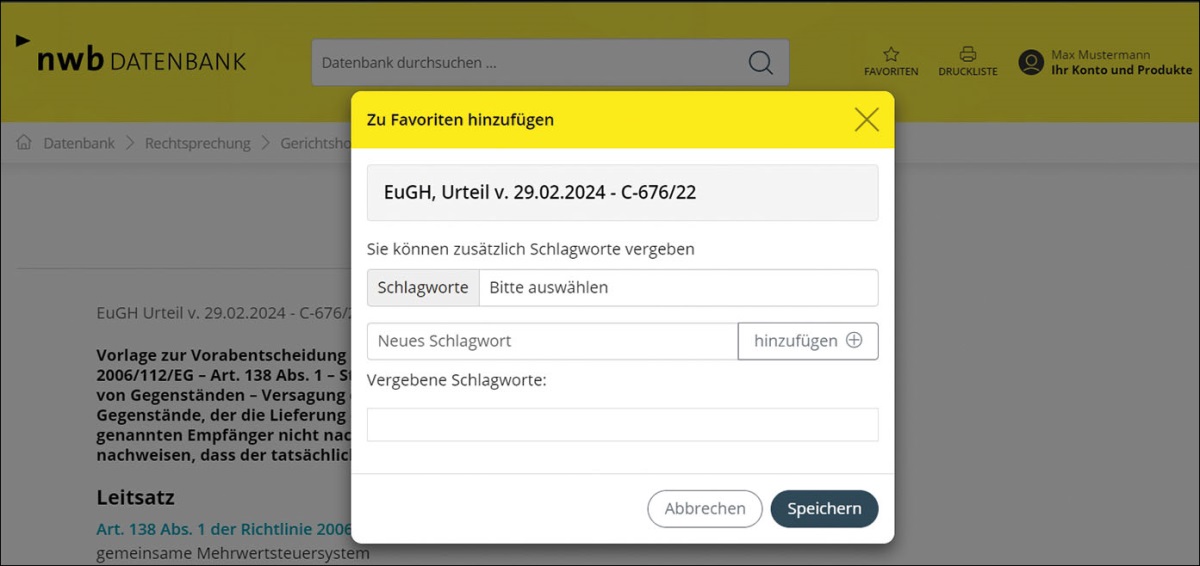Open Favoriten via the star icon
Screen dimensions: 1200x566
point(891,55)
